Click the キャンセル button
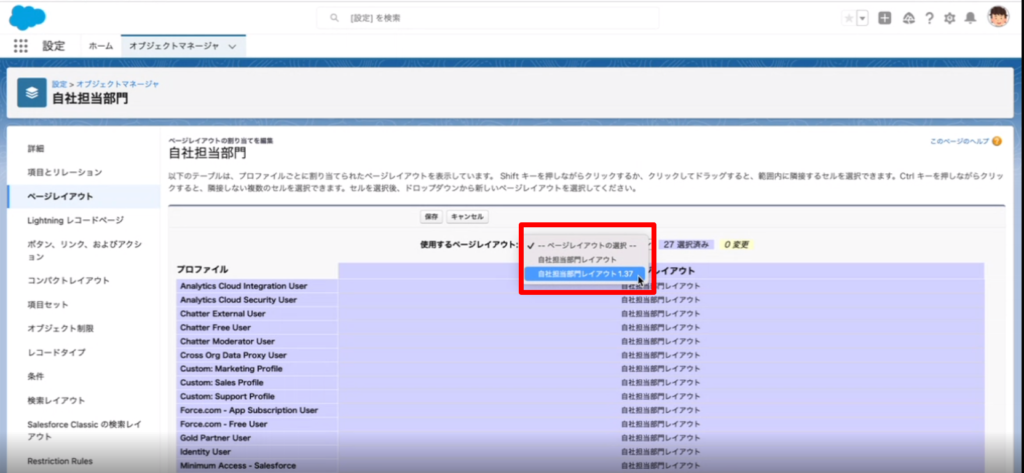The image size is (1024, 473). [468, 217]
